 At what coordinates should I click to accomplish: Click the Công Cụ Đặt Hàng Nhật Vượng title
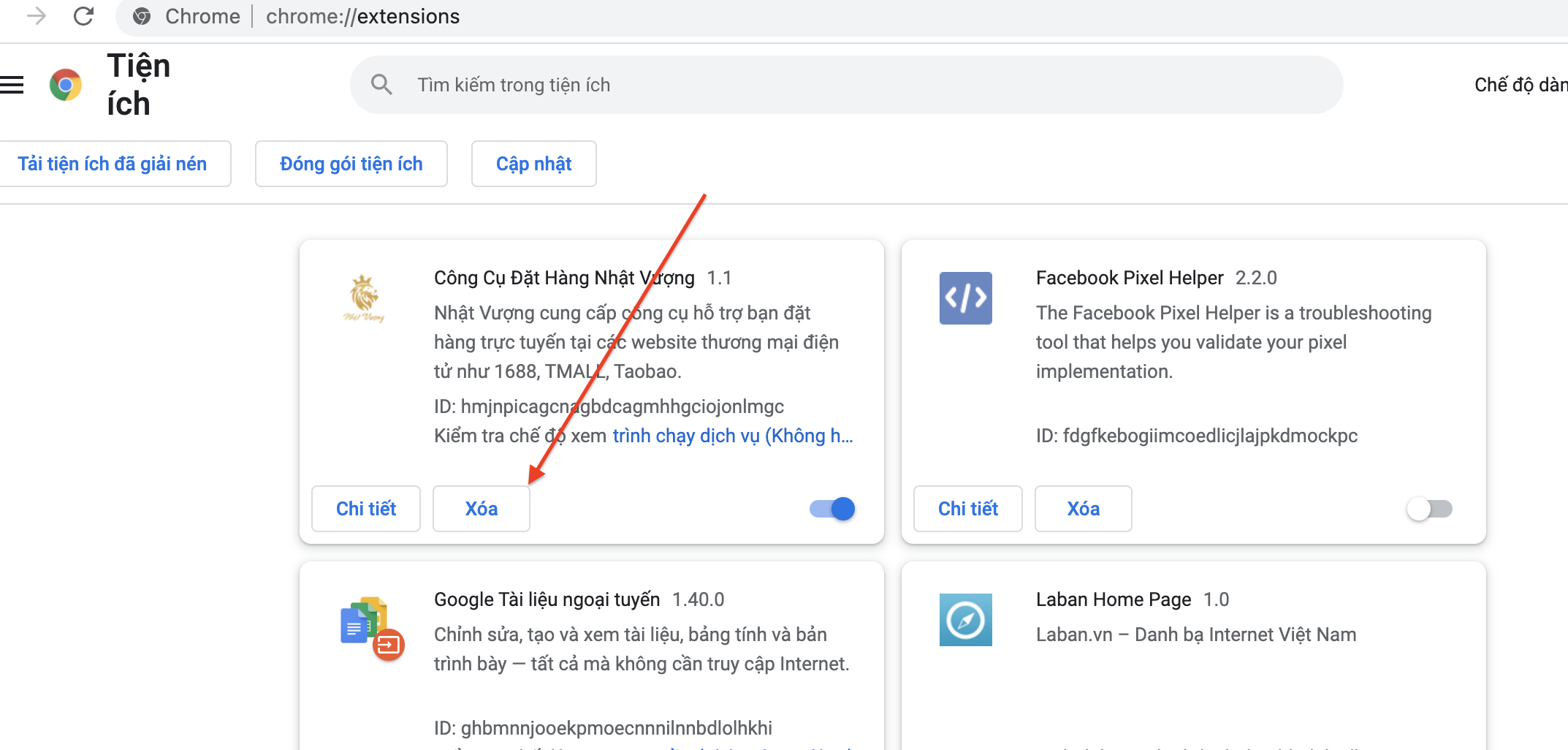pos(564,278)
